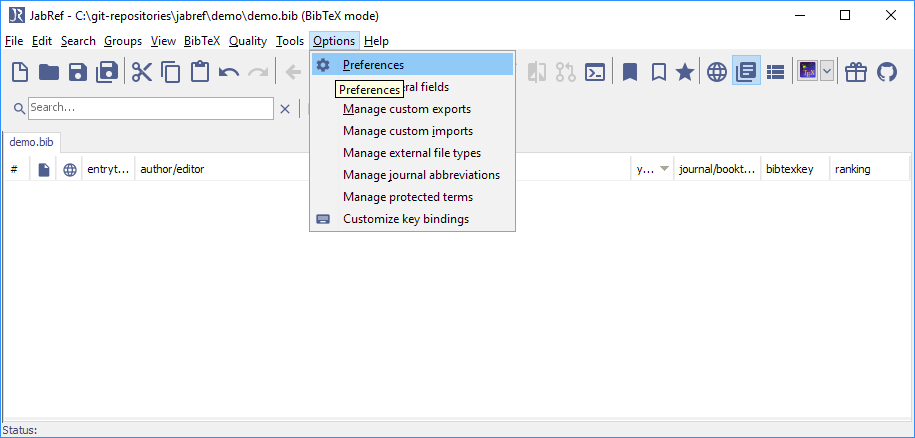915x438 pixels.
Task: Click the sort arrow in the year column
Action: pos(664,169)
